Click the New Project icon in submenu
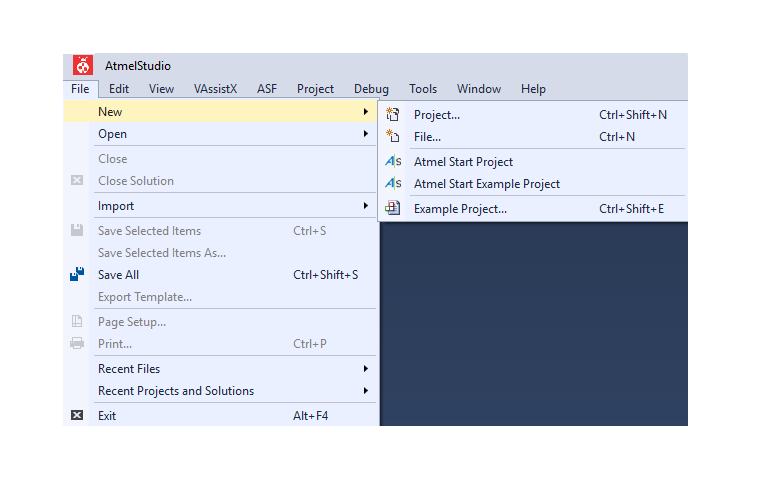The height and width of the screenshot is (480, 780). [x=393, y=115]
